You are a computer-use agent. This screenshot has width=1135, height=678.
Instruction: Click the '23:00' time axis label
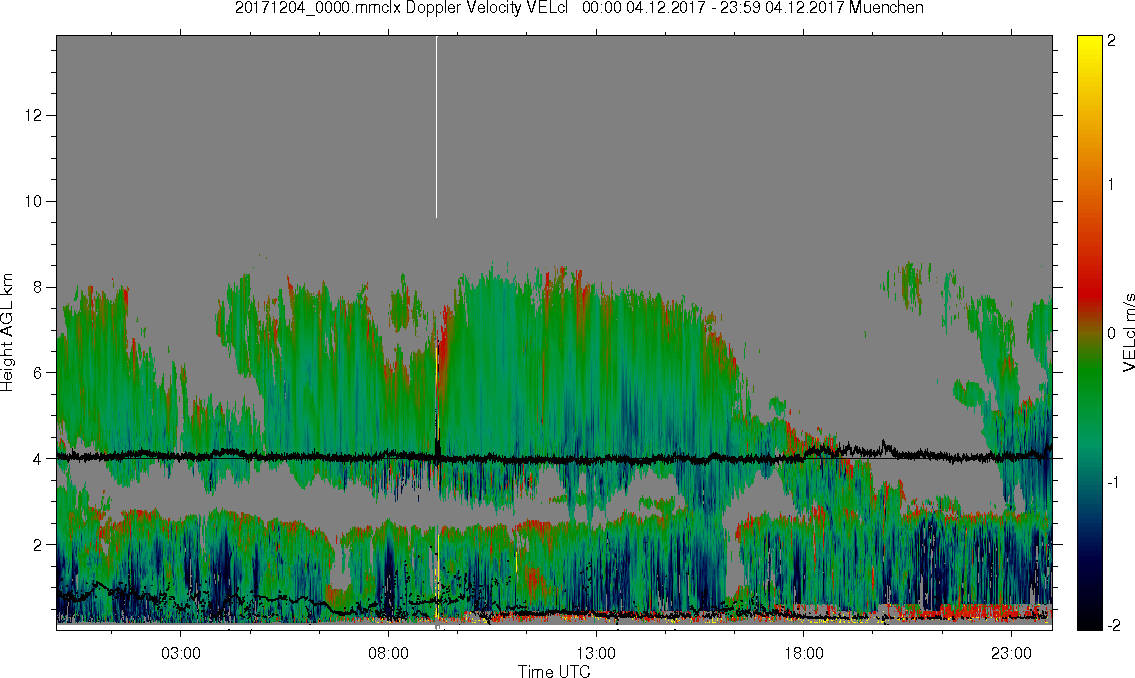[1011, 653]
